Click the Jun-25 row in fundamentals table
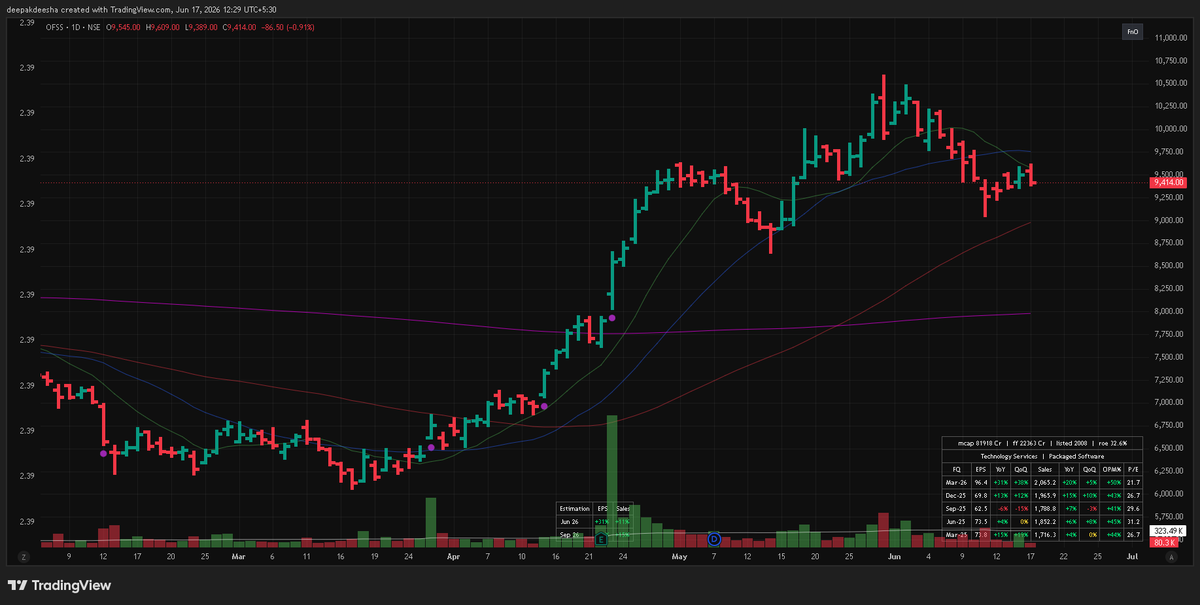1200x605 pixels. click(x=1042, y=522)
